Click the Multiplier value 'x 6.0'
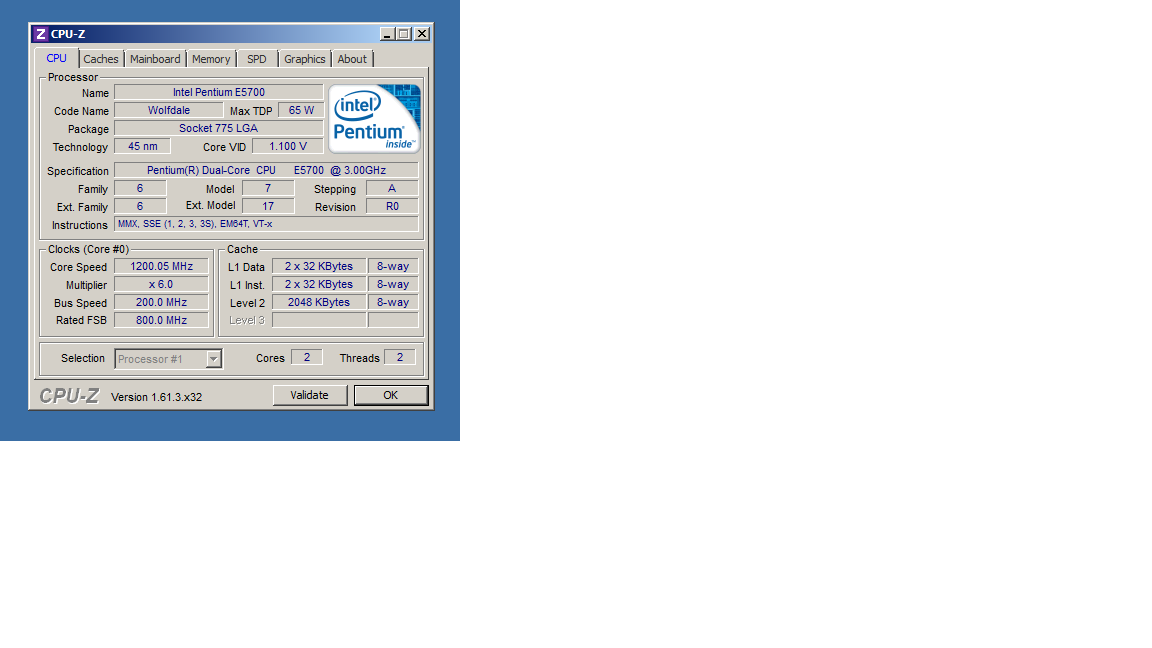 (162, 284)
